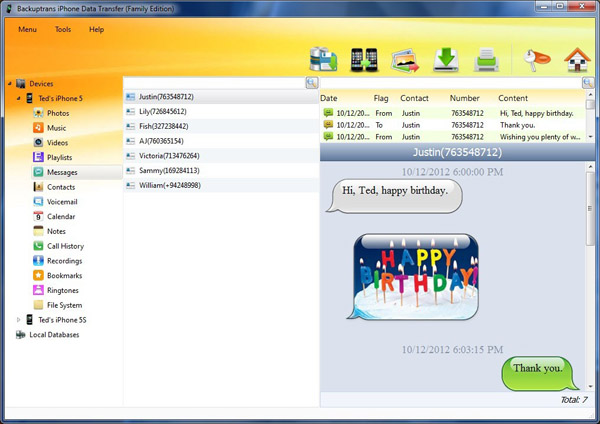Click the chat view scrollbar thumb
600x424 pixels.
click(590, 209)
